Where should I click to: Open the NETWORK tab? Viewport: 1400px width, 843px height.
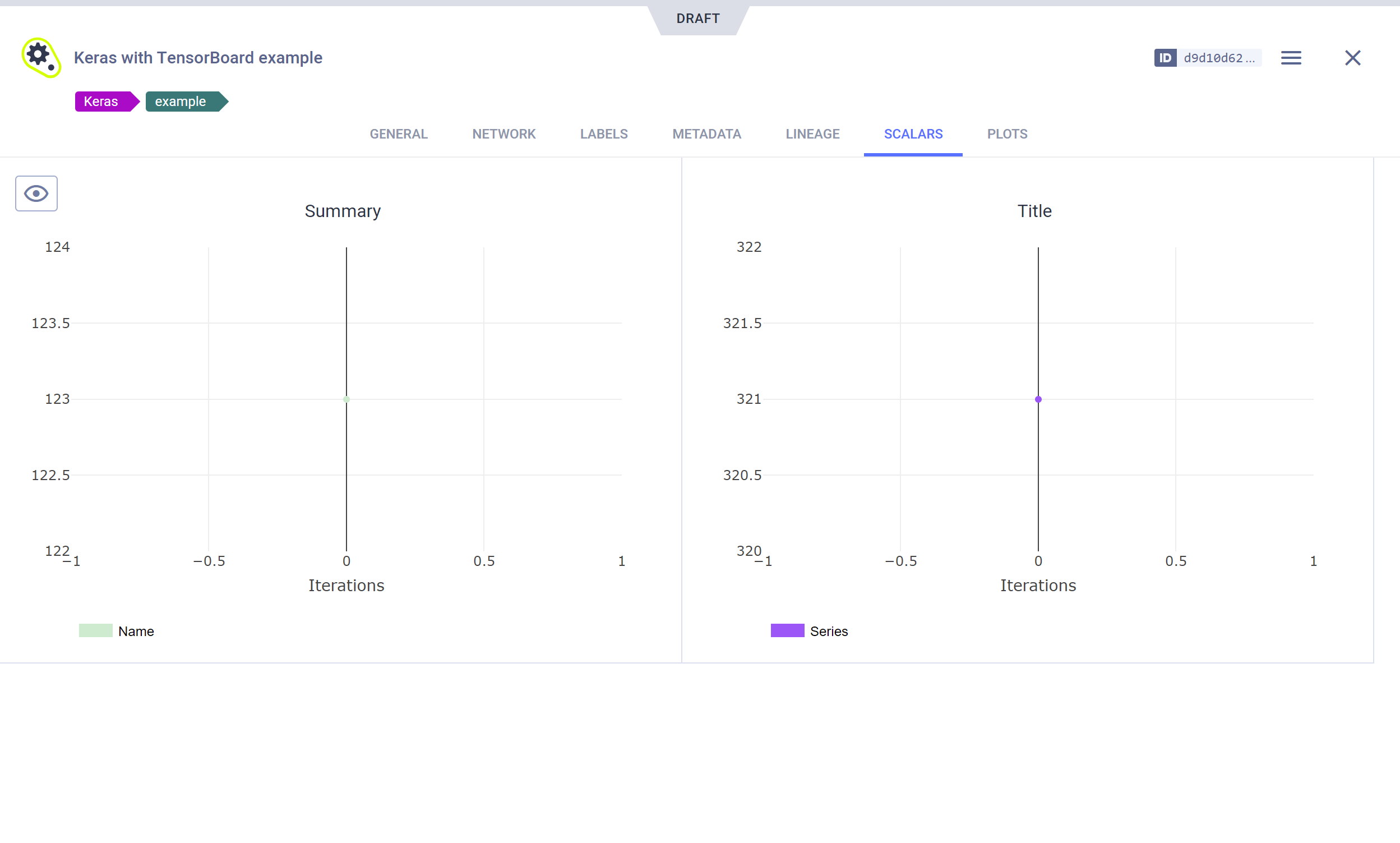click(503, 134)
